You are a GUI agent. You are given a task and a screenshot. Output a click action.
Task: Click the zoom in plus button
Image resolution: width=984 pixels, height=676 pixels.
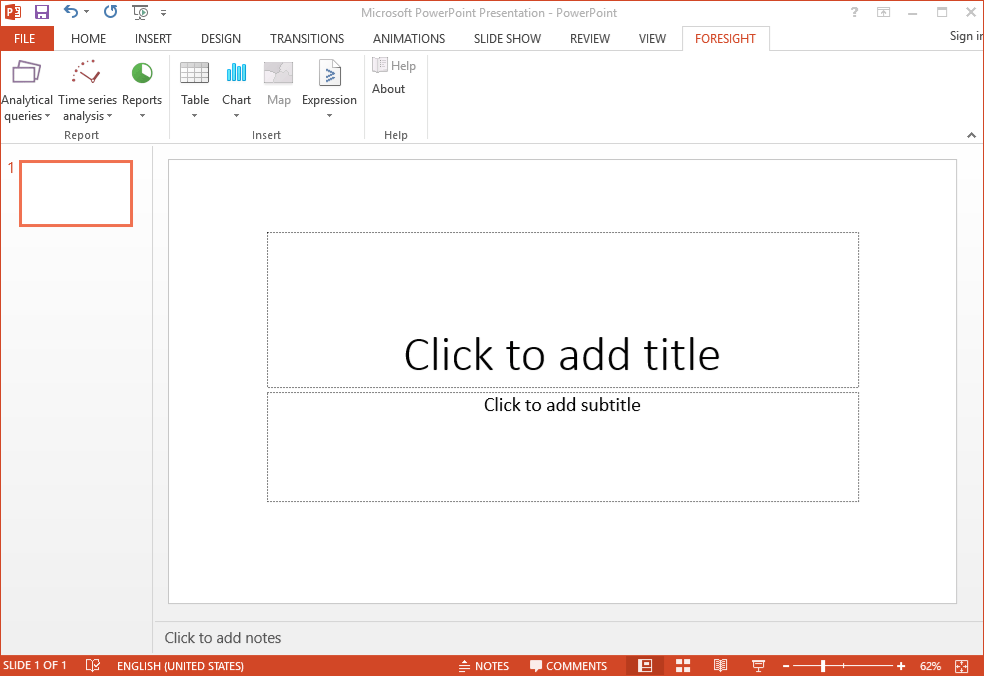coord(901,666)
